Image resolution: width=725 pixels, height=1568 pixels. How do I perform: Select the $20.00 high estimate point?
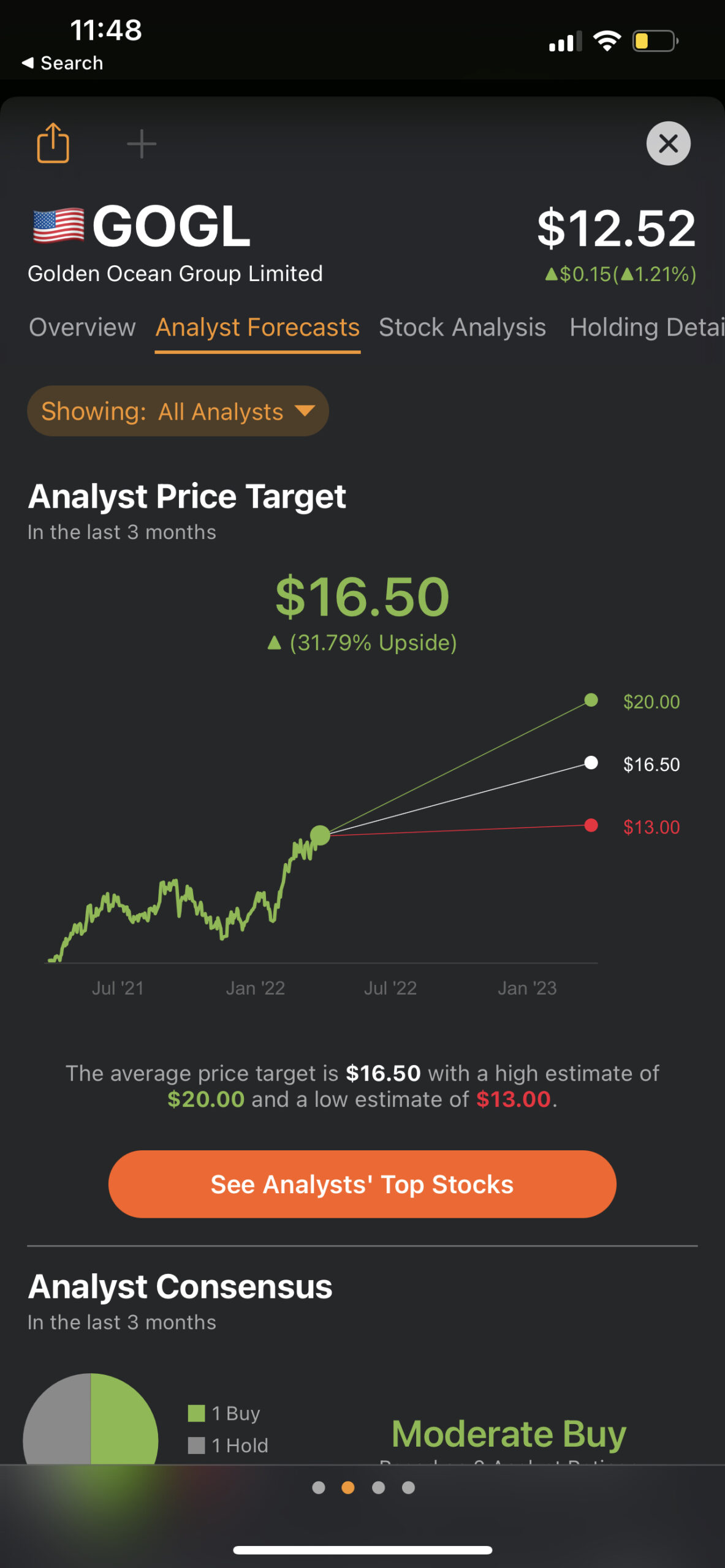[591, 700]
